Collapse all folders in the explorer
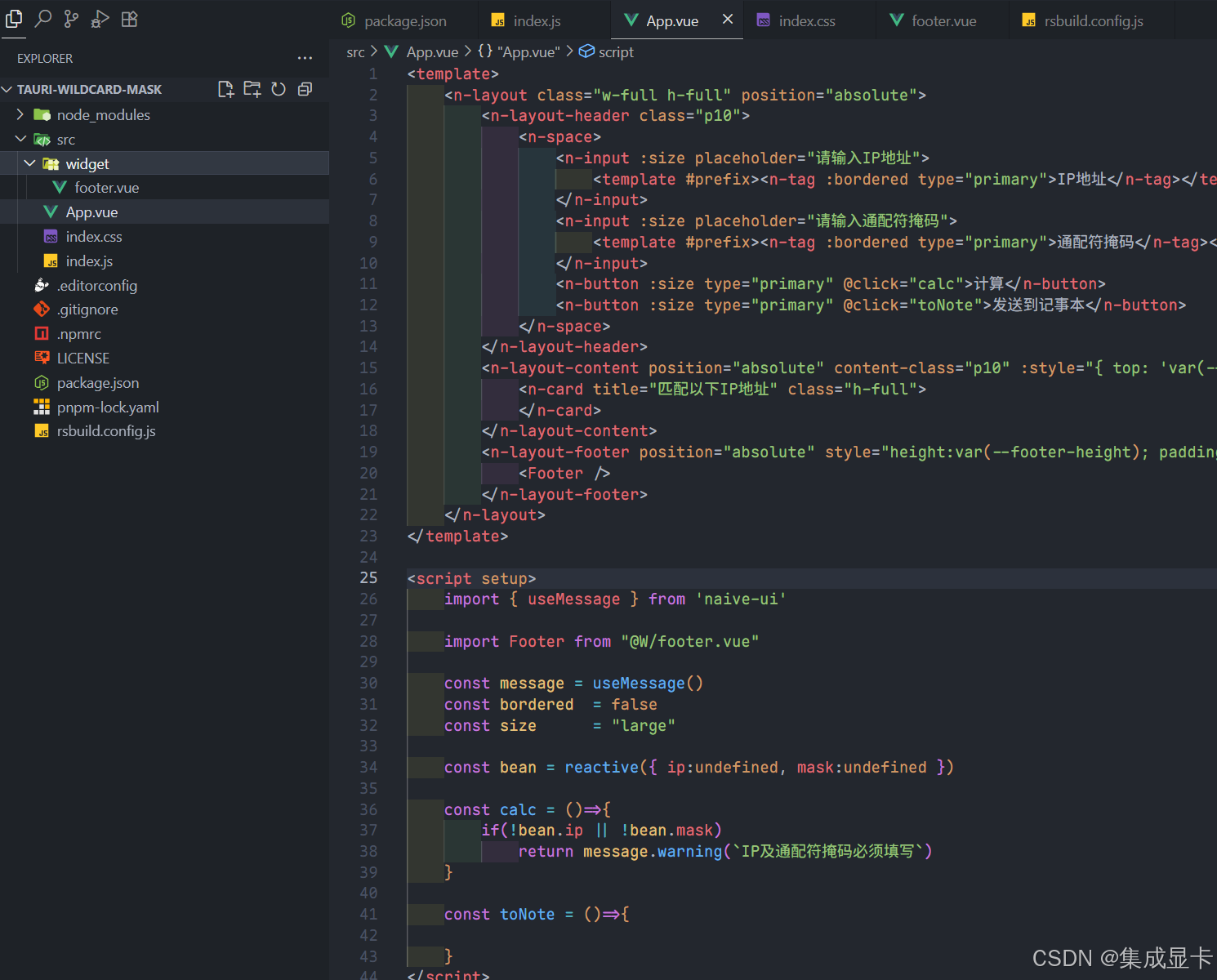1217x980 pixels. click(305, 89)
